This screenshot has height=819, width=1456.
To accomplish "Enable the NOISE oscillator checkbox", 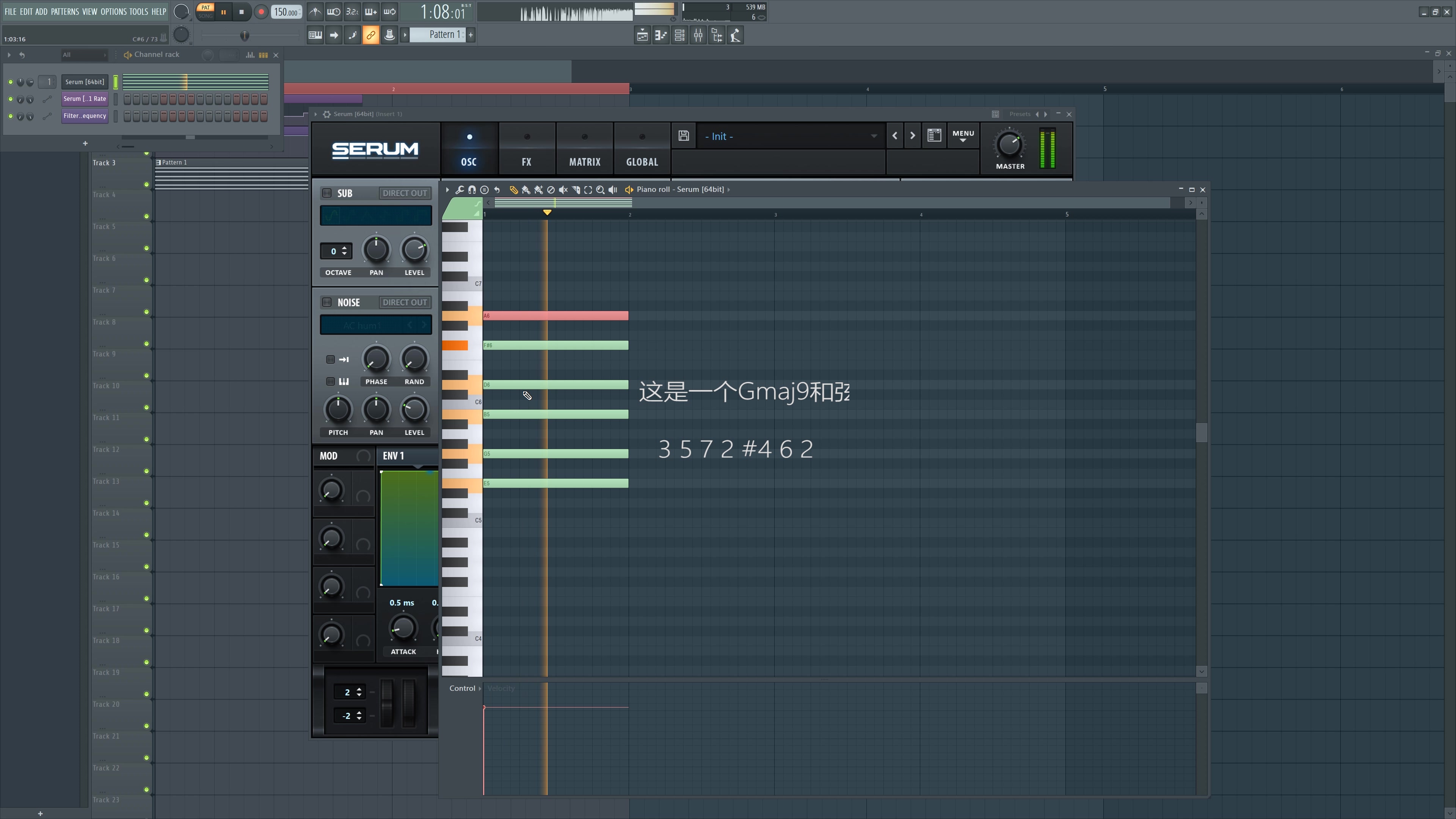I will [327, 303].
